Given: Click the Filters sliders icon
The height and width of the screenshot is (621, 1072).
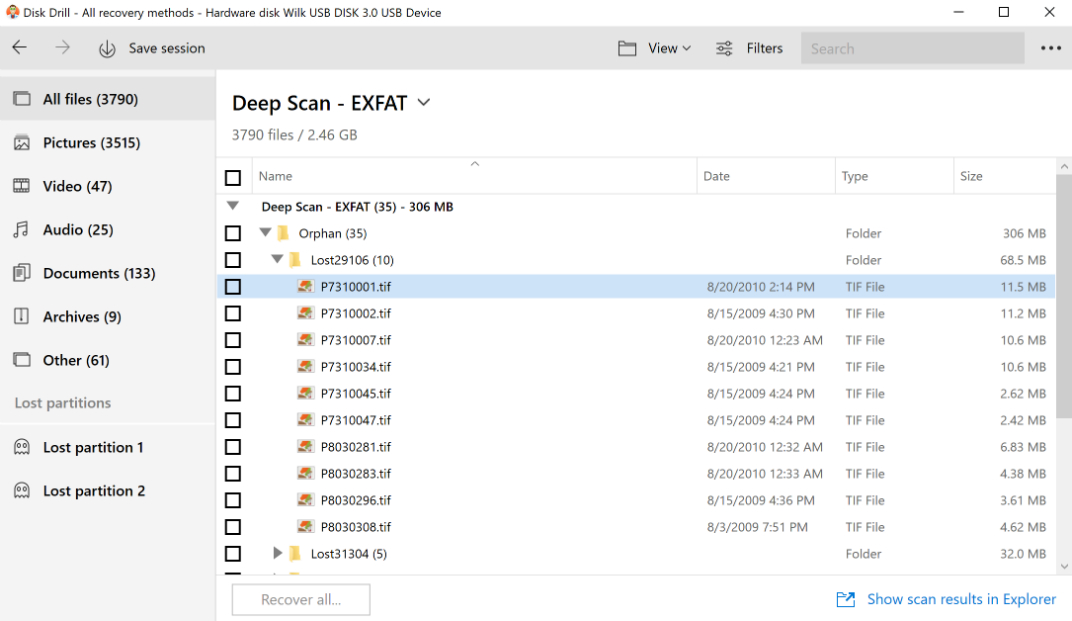Looking at the screenshot, I should pyautogui.click(x=724, y=49).
